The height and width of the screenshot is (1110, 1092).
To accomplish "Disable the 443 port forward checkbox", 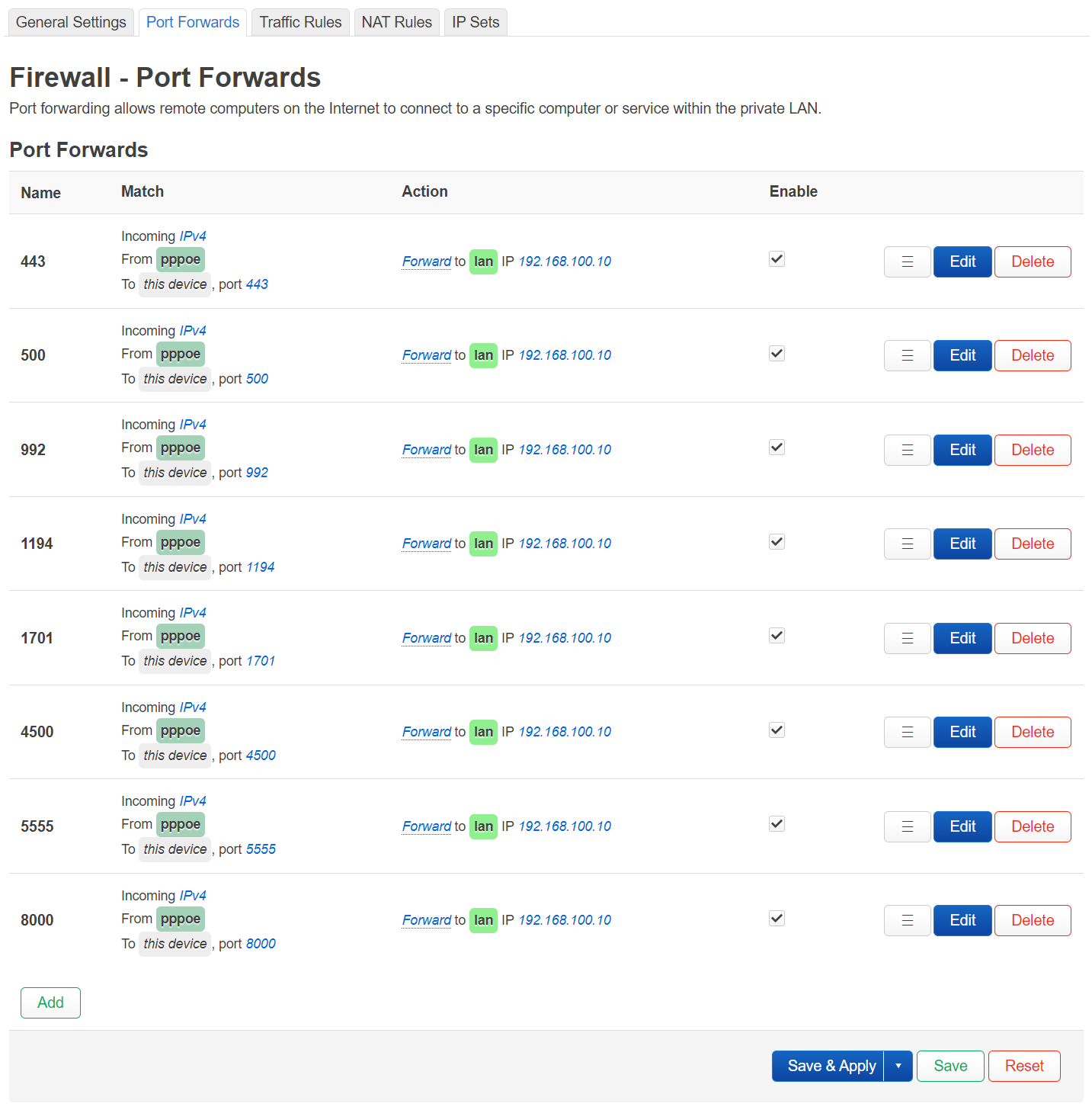I will tap(777, 259).
